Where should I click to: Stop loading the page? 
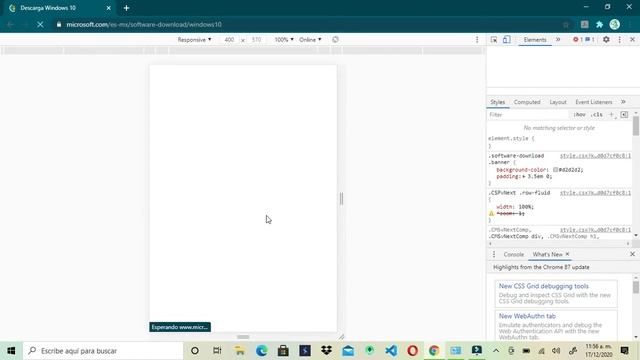(x=40, y=24)
